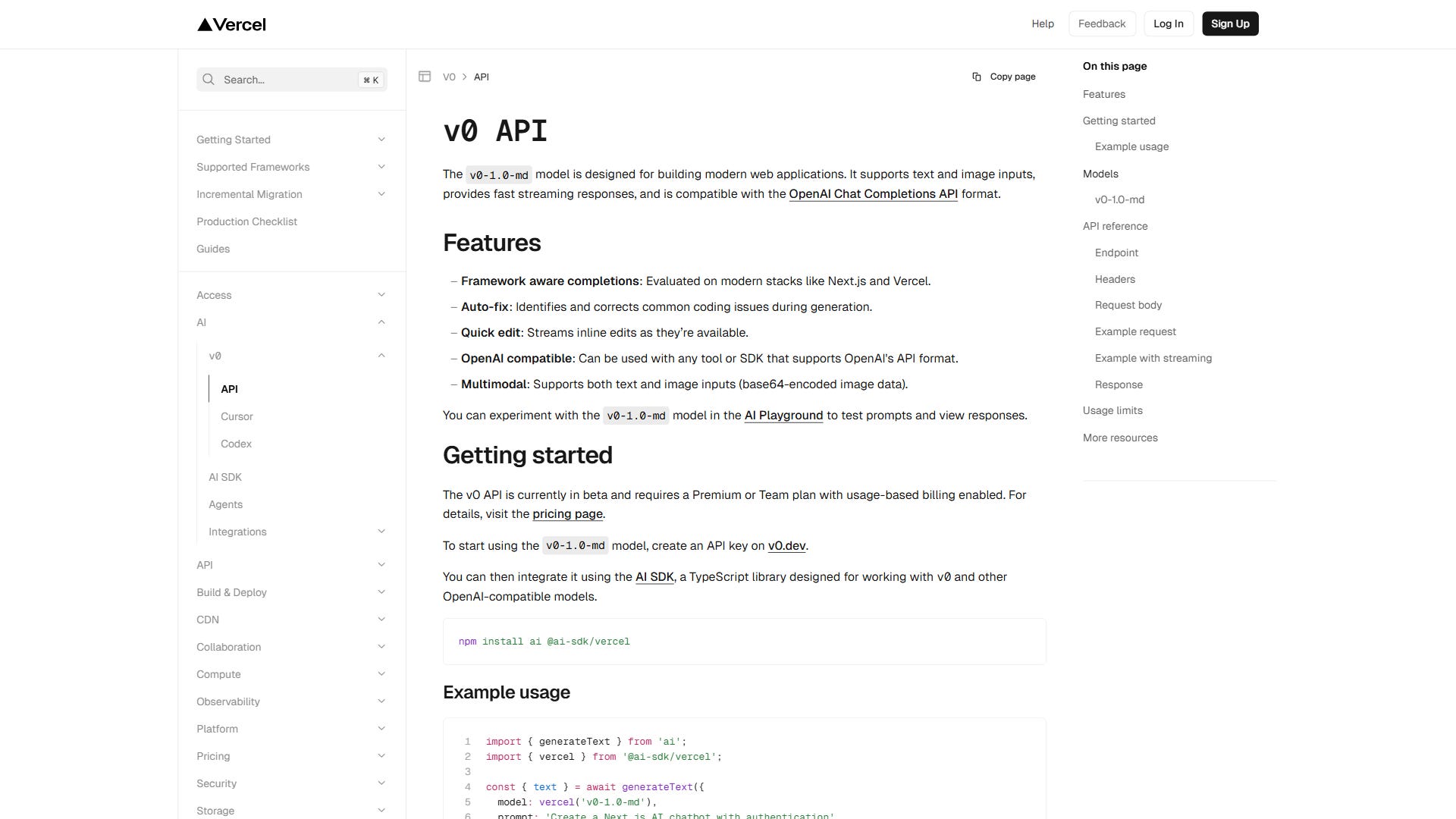The image size is (1456, 819).
Task: Open the AI Playground link
Action: pos(783,416)
